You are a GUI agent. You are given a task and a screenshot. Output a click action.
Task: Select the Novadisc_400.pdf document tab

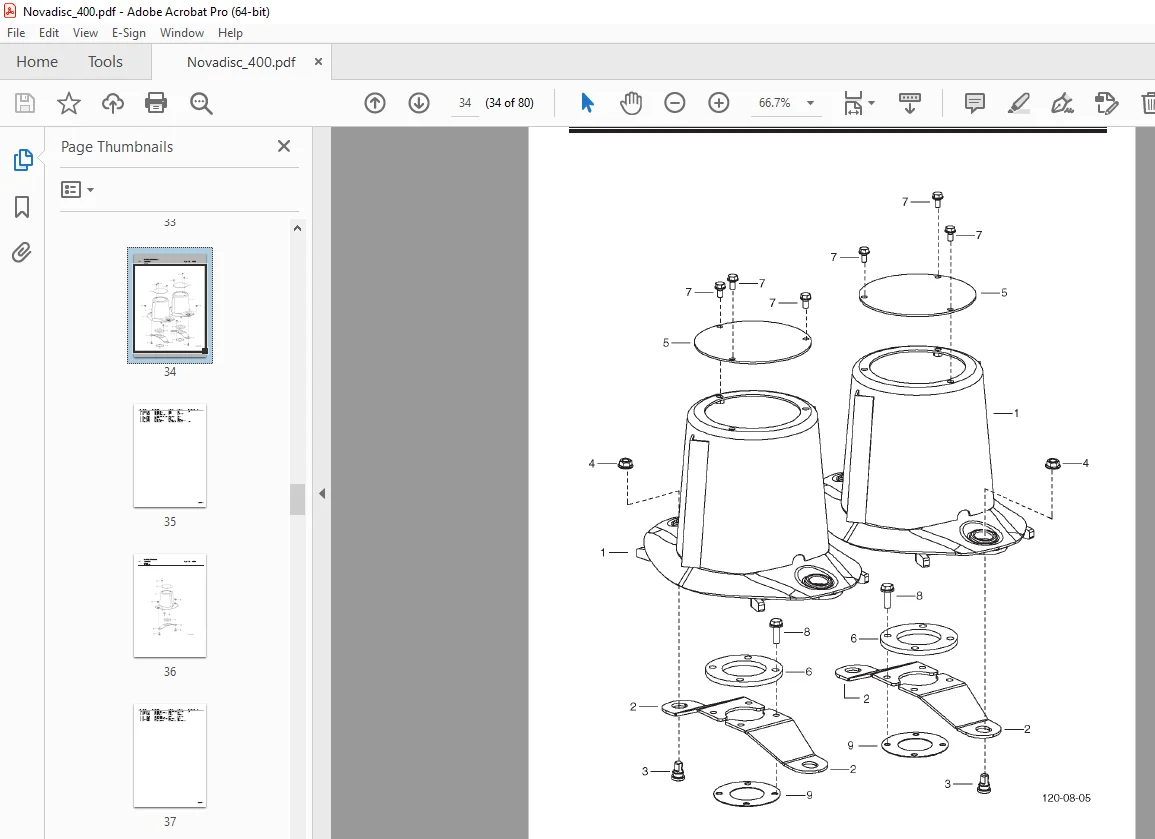click(x=241, y=62)
